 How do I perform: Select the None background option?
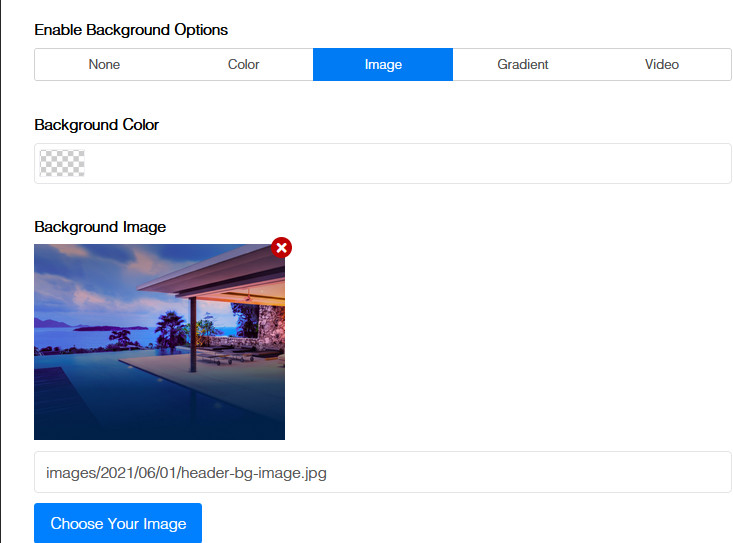click(104, 64)
